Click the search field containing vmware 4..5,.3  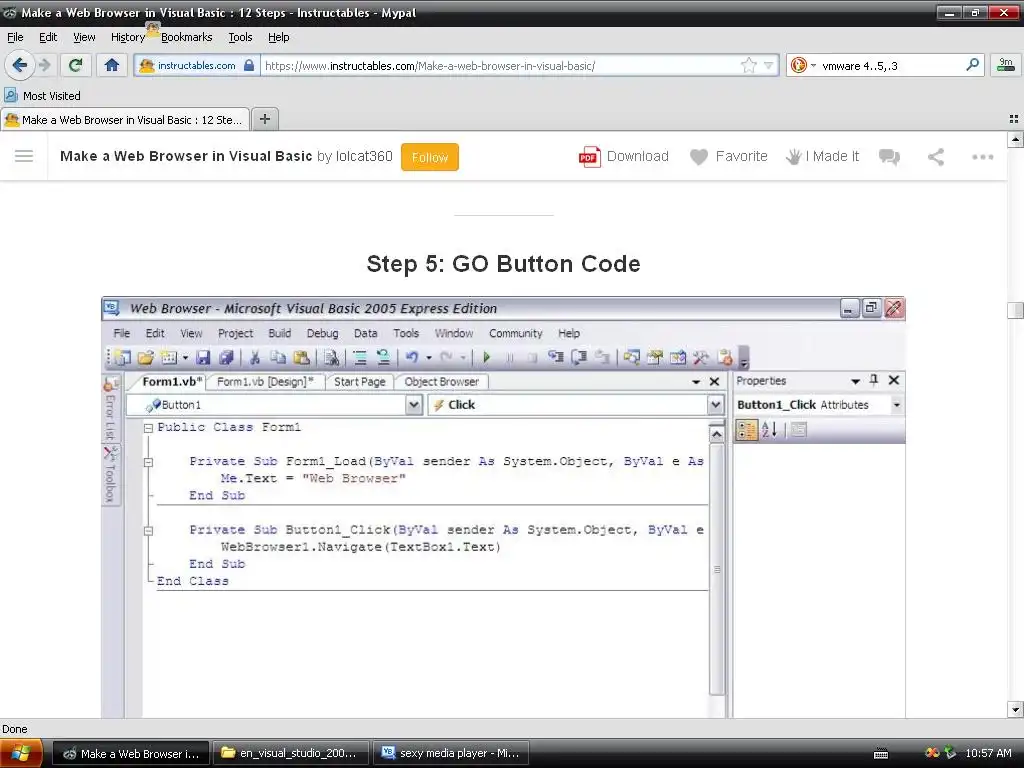click(891, 65)
